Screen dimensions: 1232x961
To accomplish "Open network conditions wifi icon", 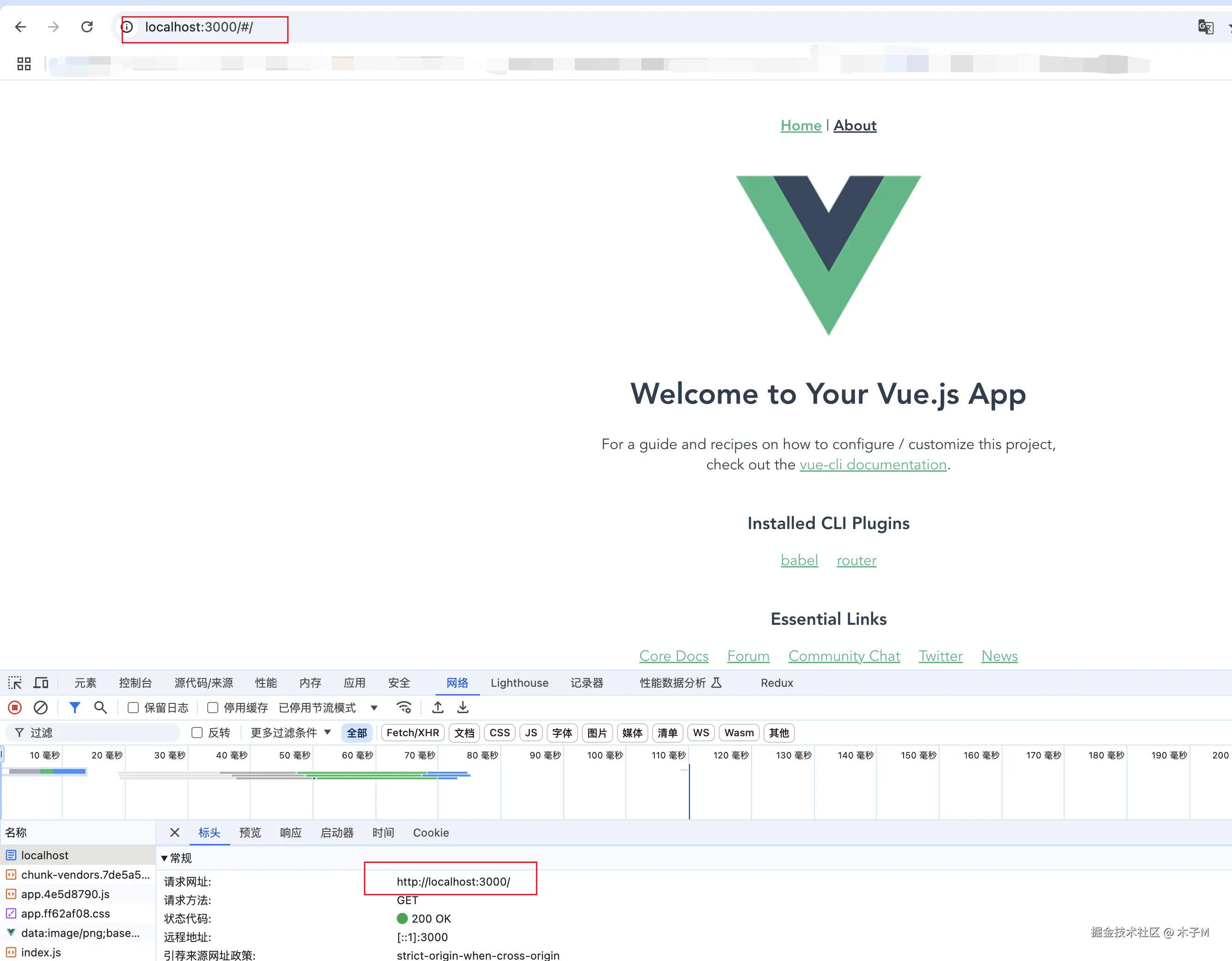I will [404, 707].
